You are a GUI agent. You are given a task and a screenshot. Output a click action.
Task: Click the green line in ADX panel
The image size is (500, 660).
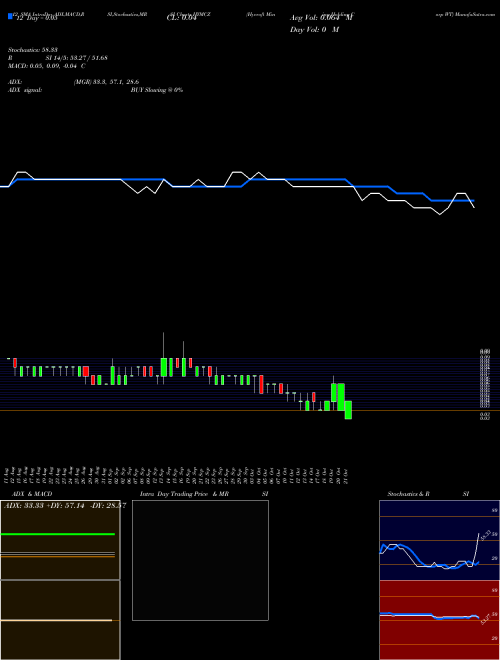(x=58, y=534)
